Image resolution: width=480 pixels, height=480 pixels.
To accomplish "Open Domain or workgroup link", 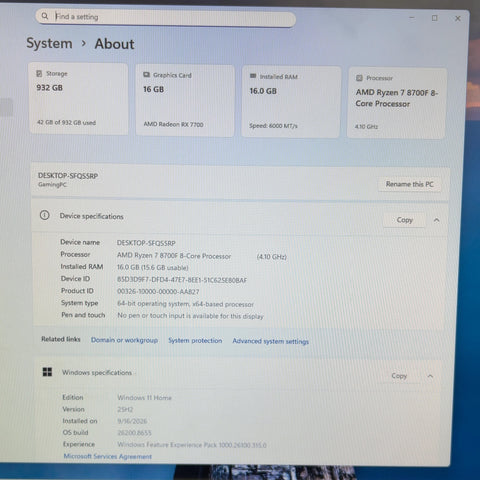I will [124, 340].
